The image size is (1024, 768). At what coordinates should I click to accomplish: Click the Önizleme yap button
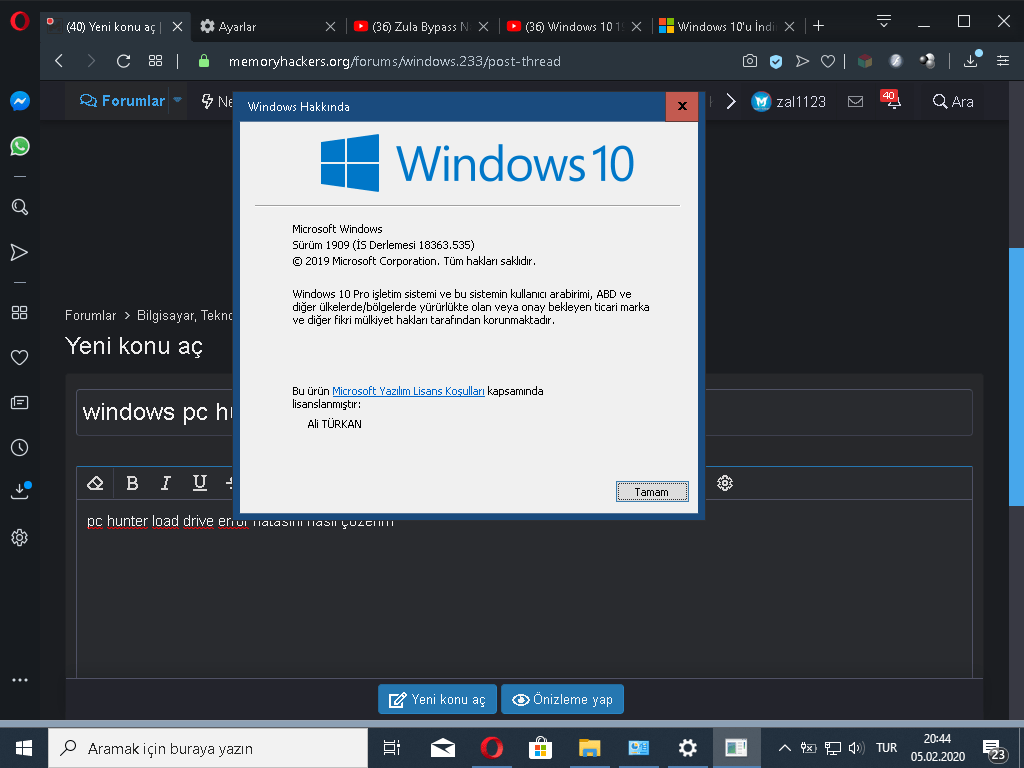(562, 699)
